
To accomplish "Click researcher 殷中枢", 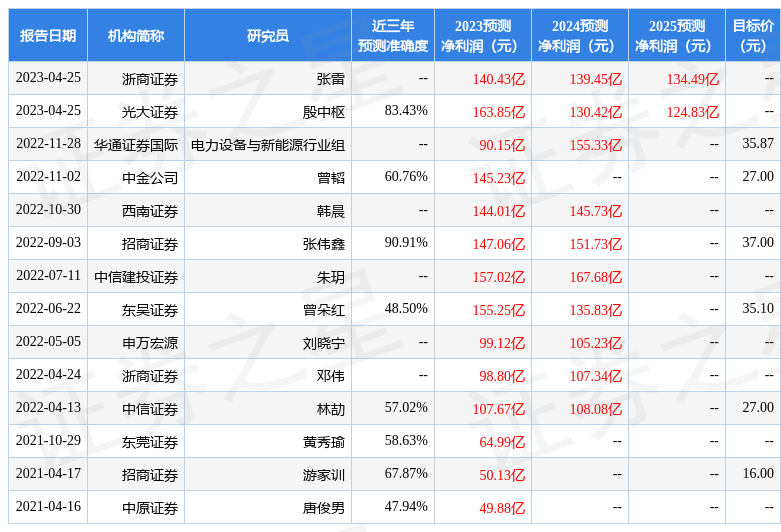I will pyautogui.click(x=324, y=112).
